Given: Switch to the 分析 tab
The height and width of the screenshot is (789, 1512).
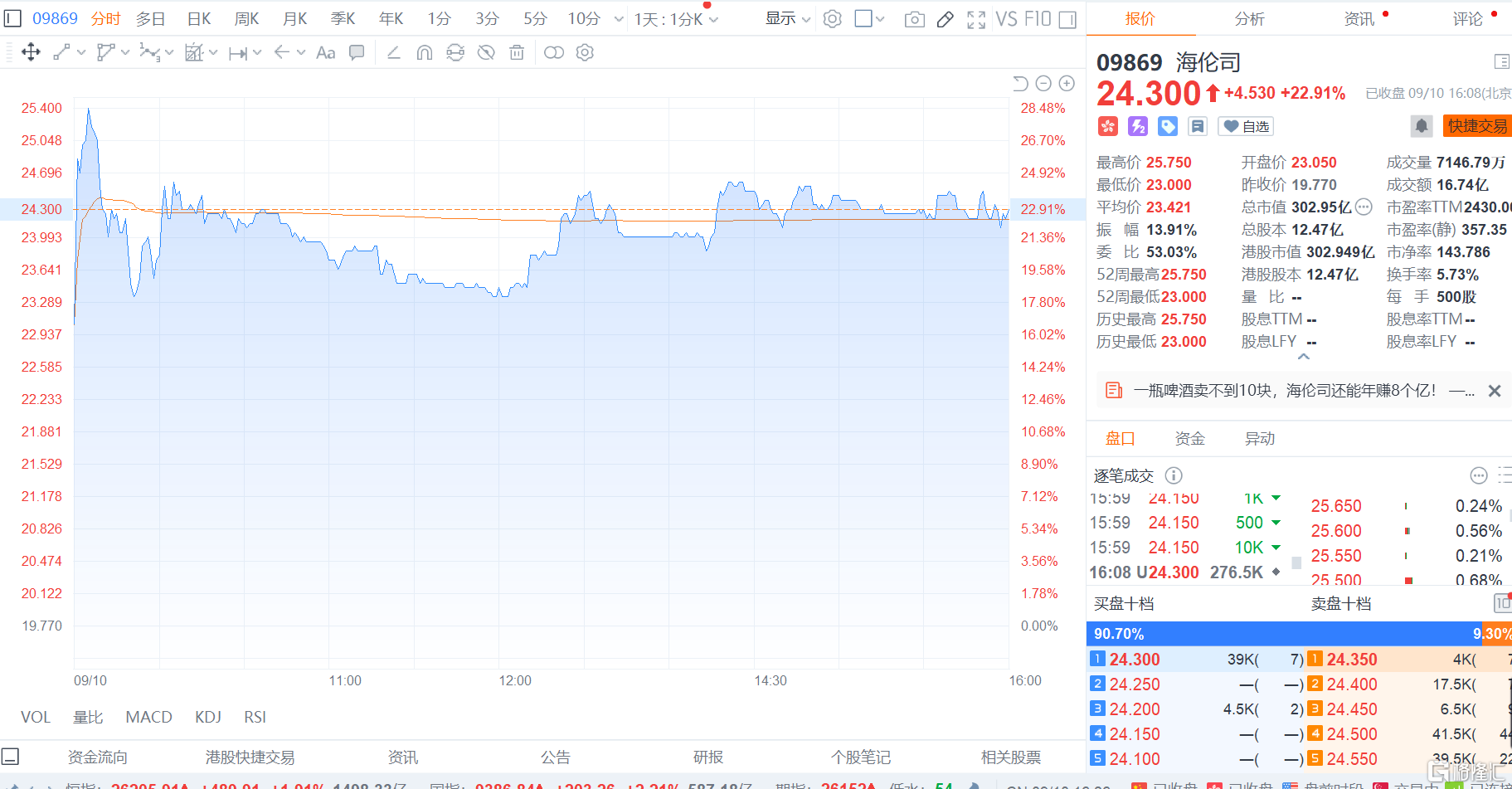Looking at the screenshot, I should click(x=1249, y=19).
